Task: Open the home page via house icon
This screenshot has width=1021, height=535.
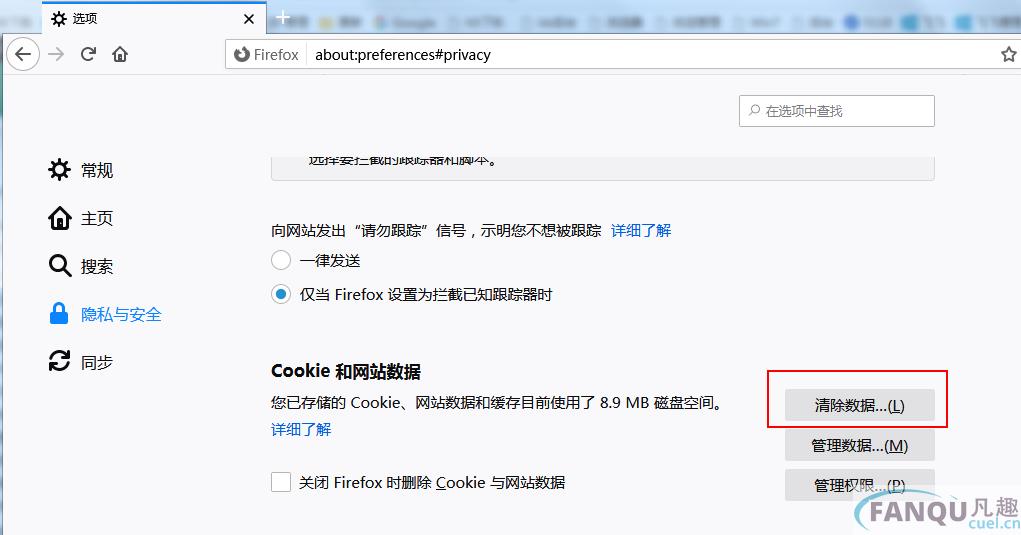Action: pyautogui.click(x=120, y=54)
